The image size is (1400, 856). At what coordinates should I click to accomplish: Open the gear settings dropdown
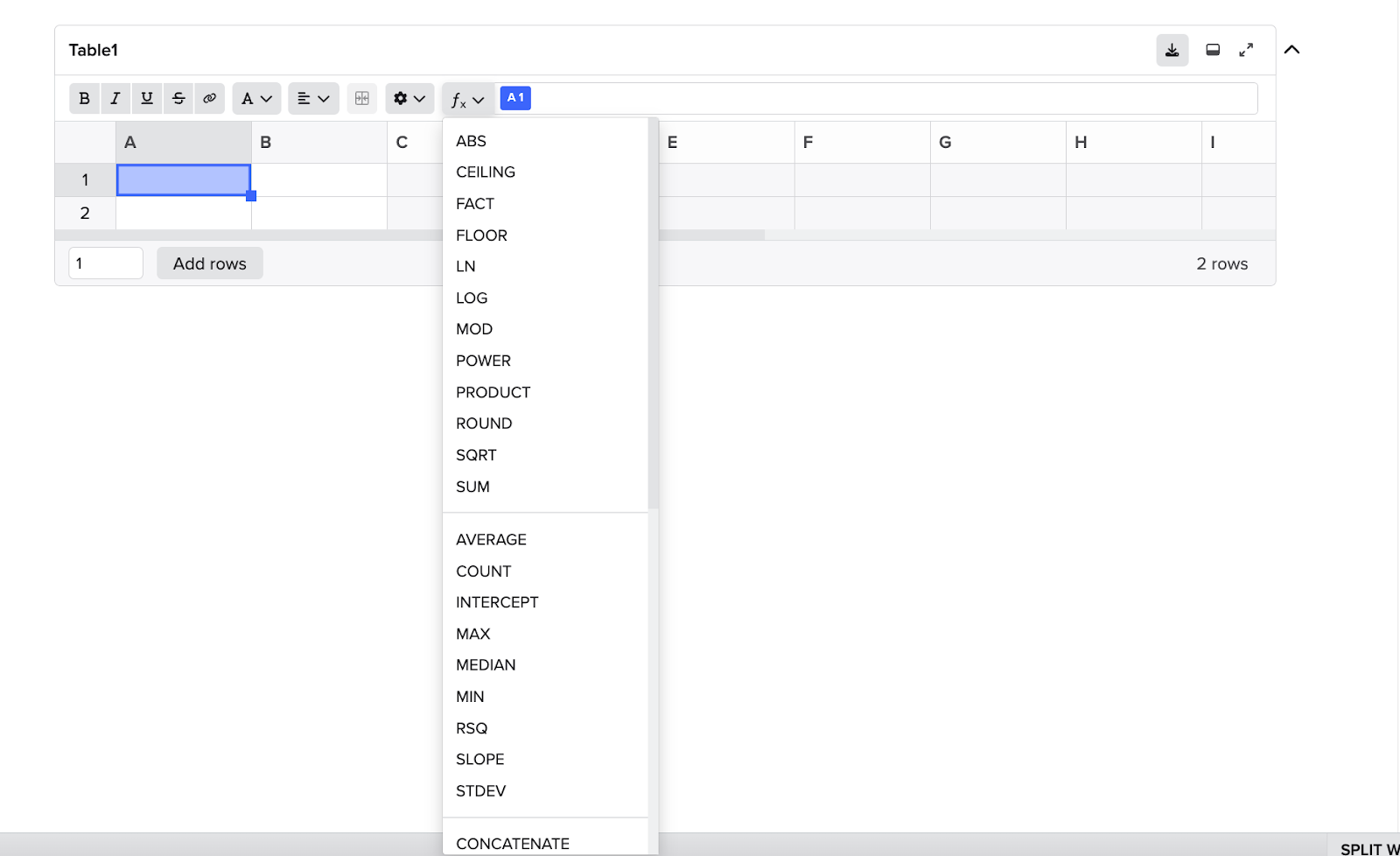click(409, 99)
